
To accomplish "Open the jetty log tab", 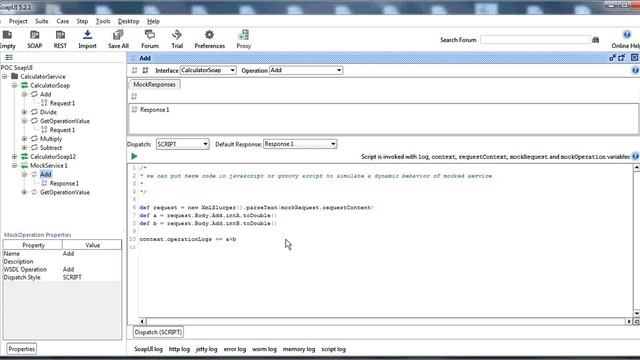I will click(207, 349).
